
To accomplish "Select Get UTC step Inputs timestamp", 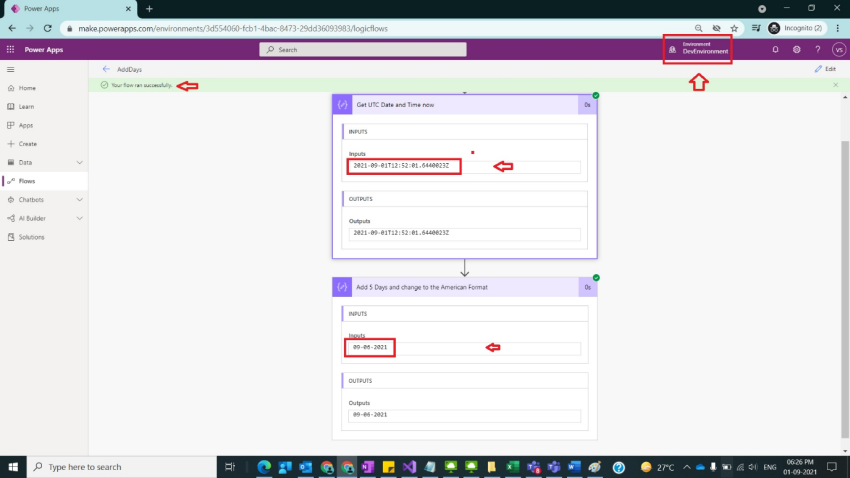I will pyautogui.click(x=464, y=166).
